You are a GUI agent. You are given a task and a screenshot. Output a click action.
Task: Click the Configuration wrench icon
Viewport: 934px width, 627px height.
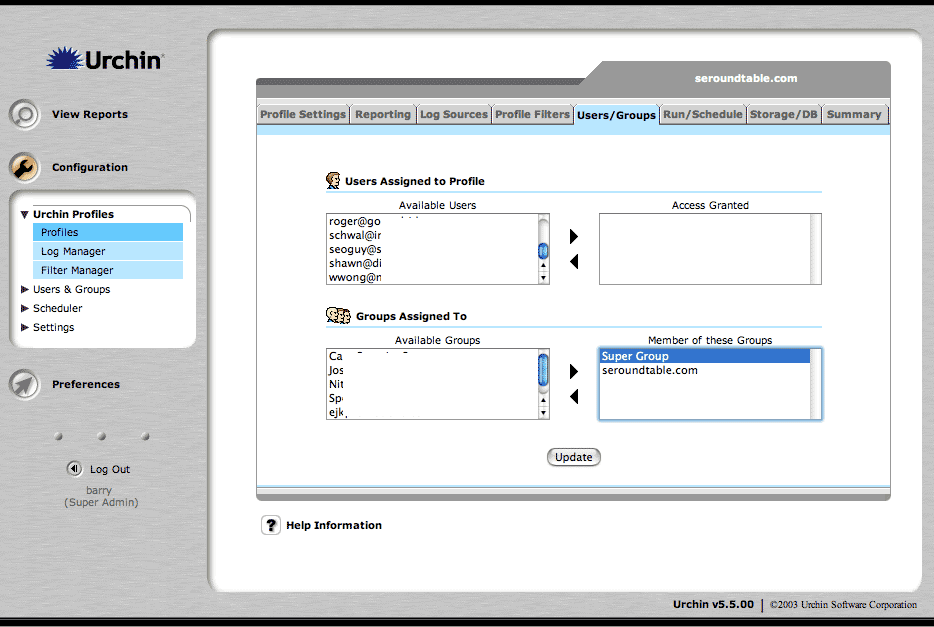pyautogui.click(x=24, y=167)
